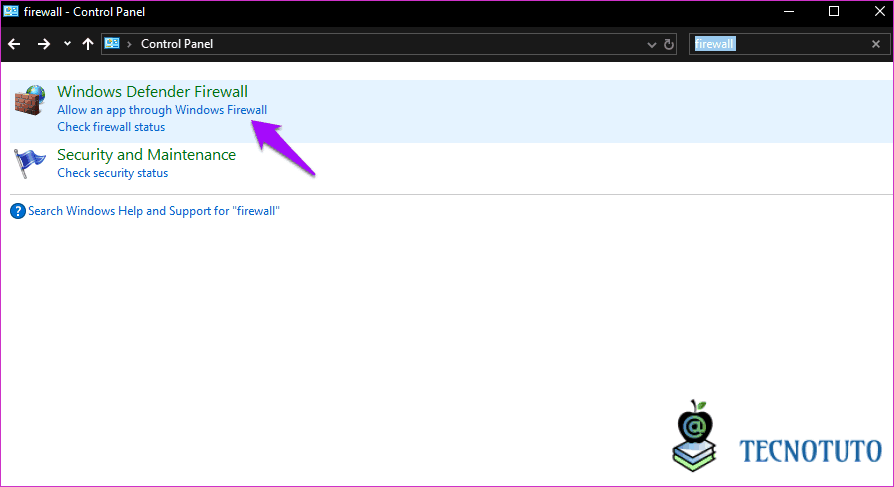Select Control Panel breadcrumb in address bar
The image size is (894, 487).
(x=177, y=44)
